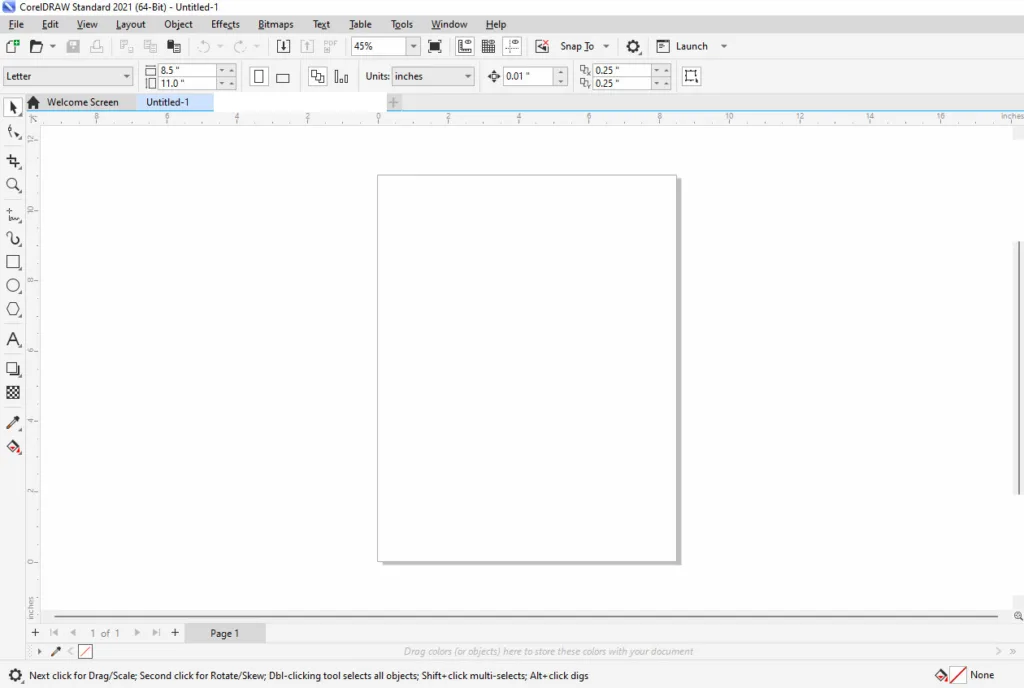Click the Full-screen preview icon
This screenshot has width=1024, height=688.
pos(435,46)
